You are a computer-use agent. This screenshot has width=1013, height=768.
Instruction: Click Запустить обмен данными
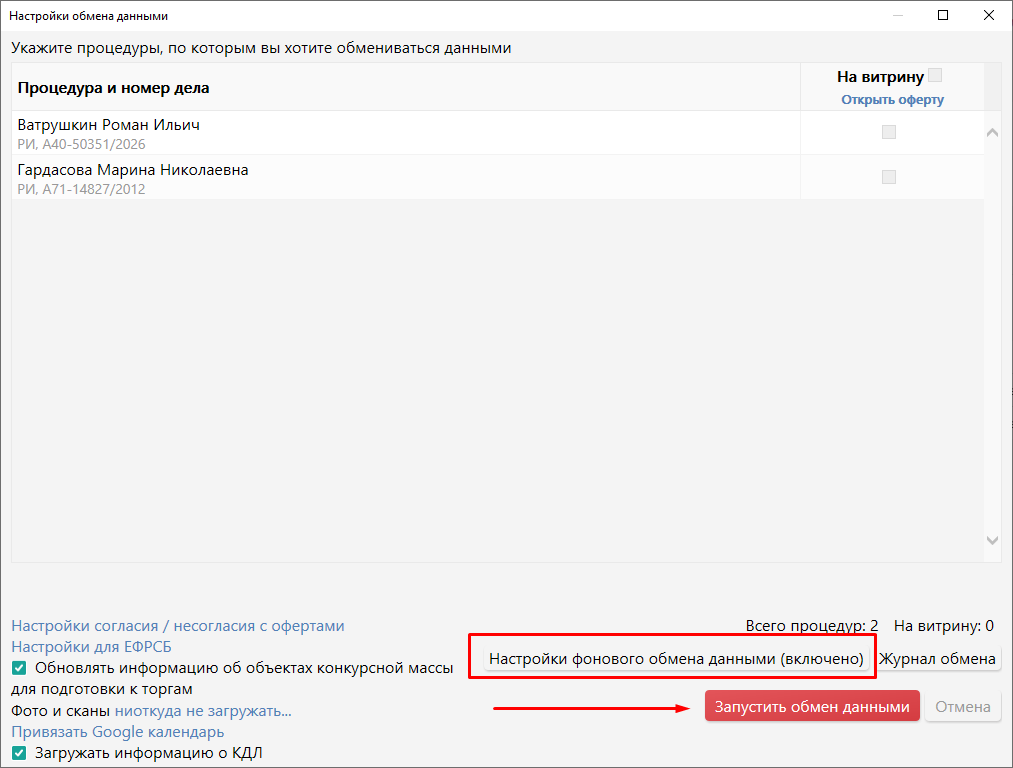click(x=812, y=707)
